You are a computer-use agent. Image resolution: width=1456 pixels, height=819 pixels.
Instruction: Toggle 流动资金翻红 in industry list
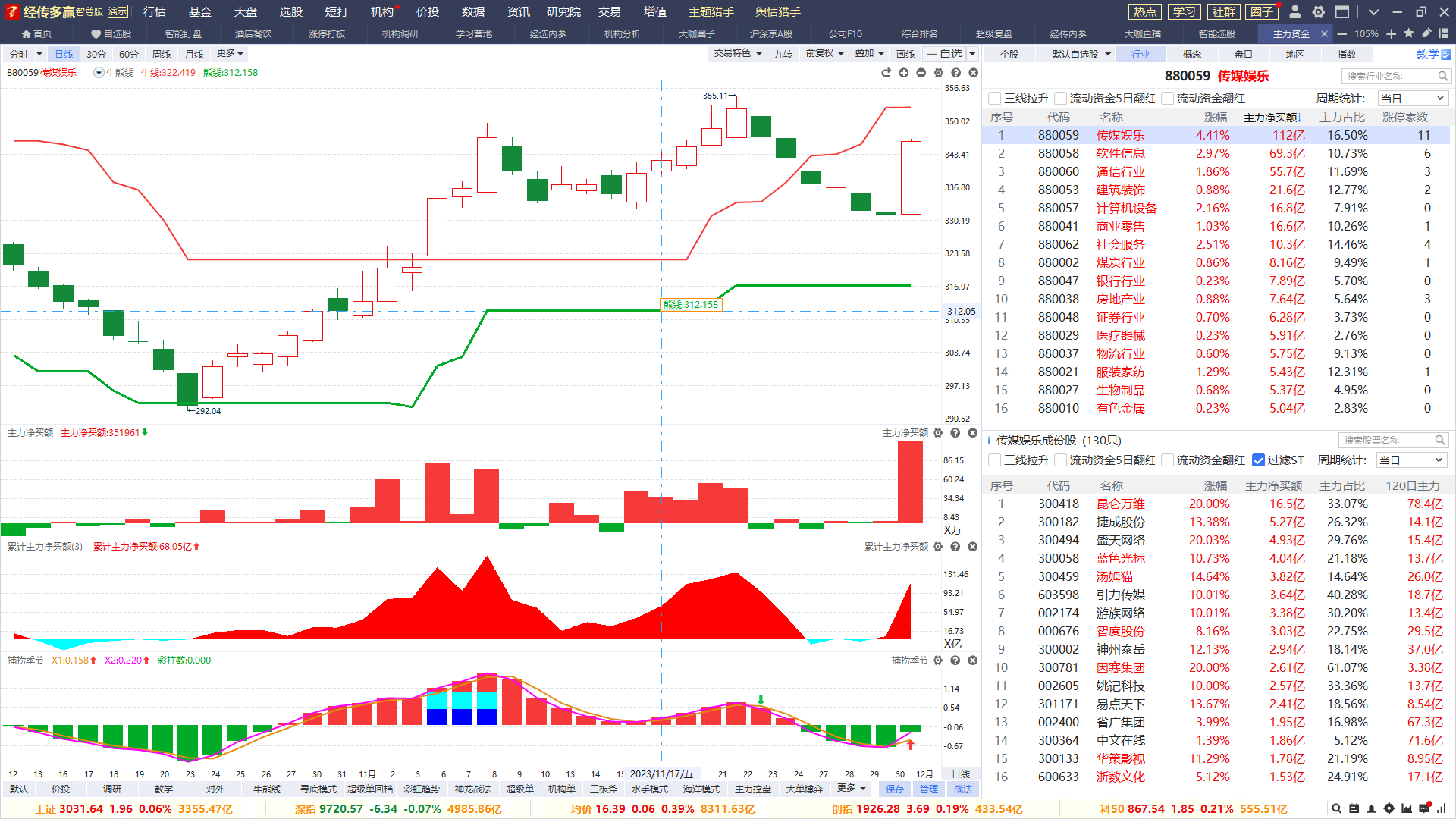(1168, 99)
